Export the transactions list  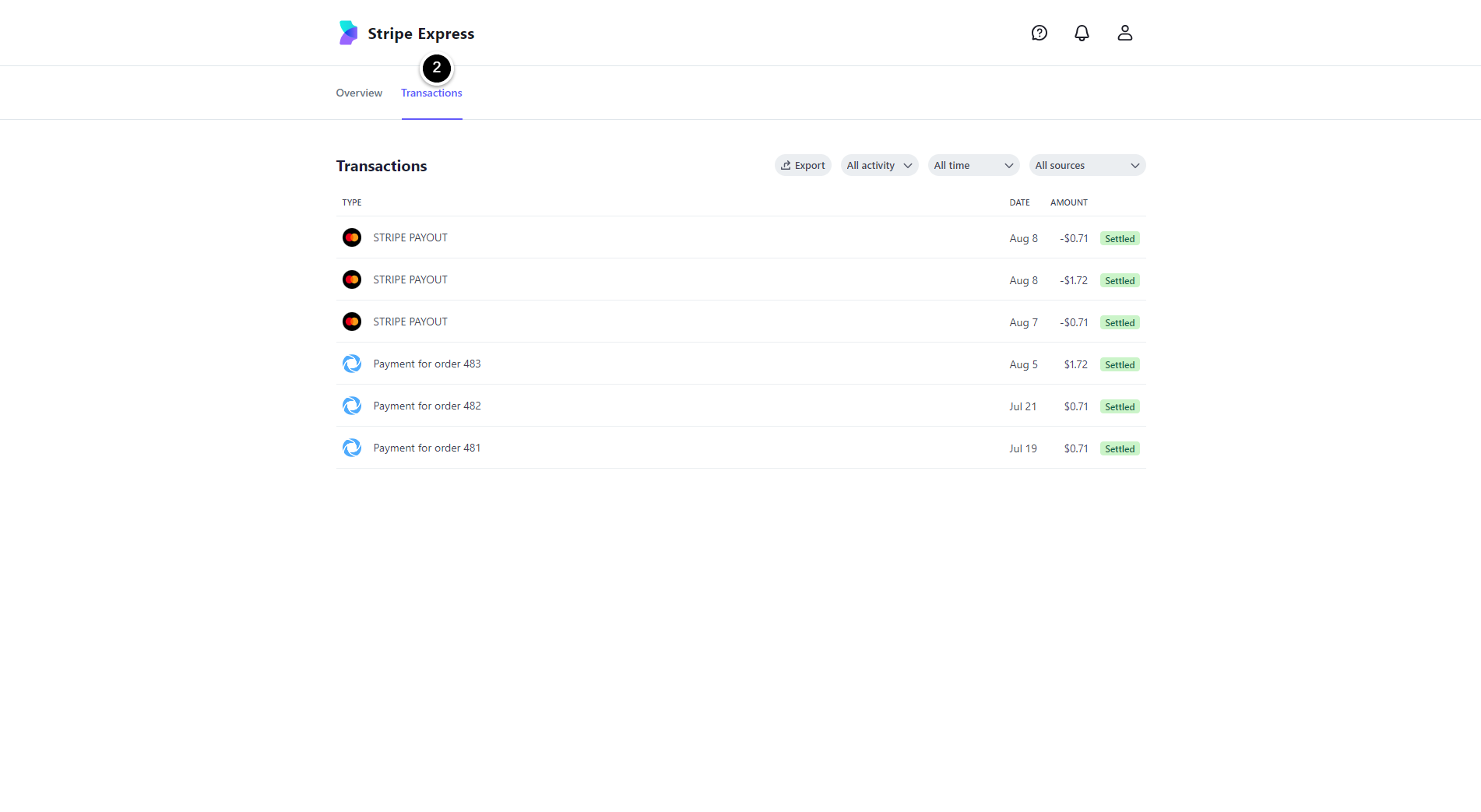pos(803,165)
